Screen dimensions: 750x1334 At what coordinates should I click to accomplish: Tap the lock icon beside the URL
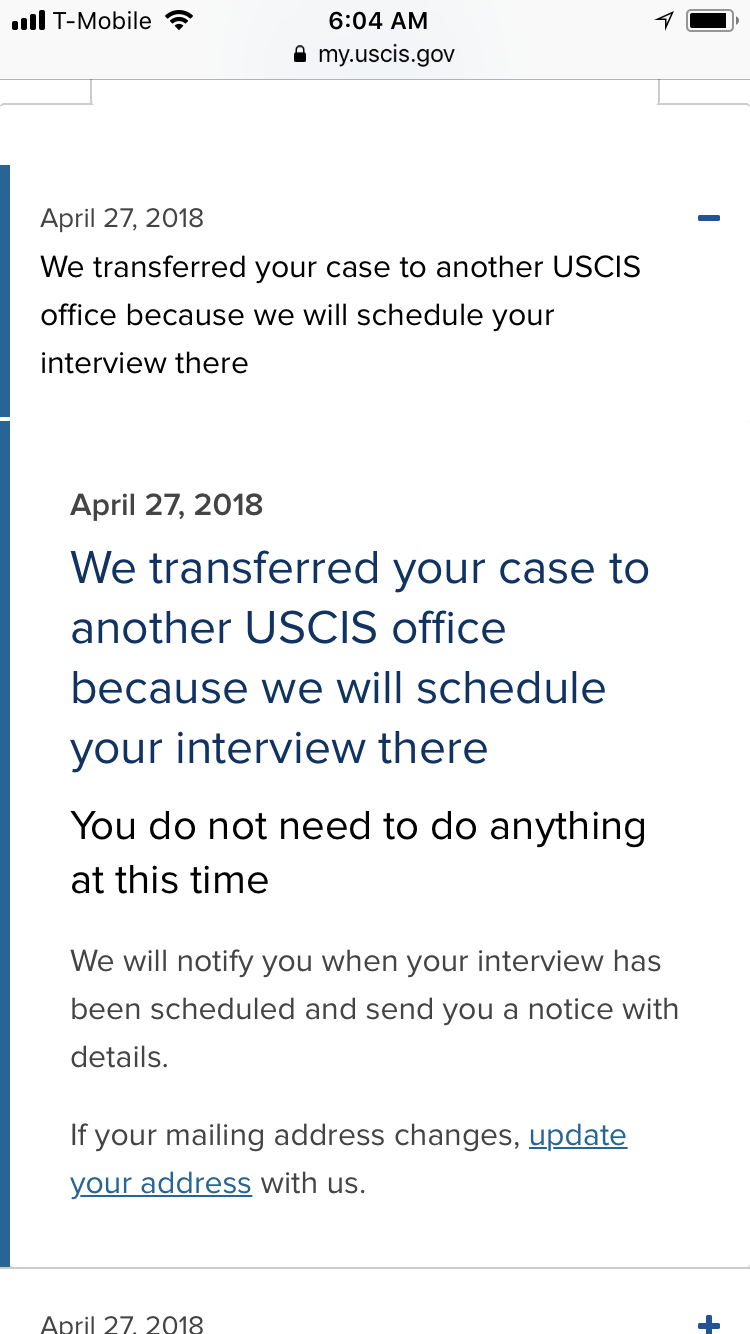click(300, 54)
